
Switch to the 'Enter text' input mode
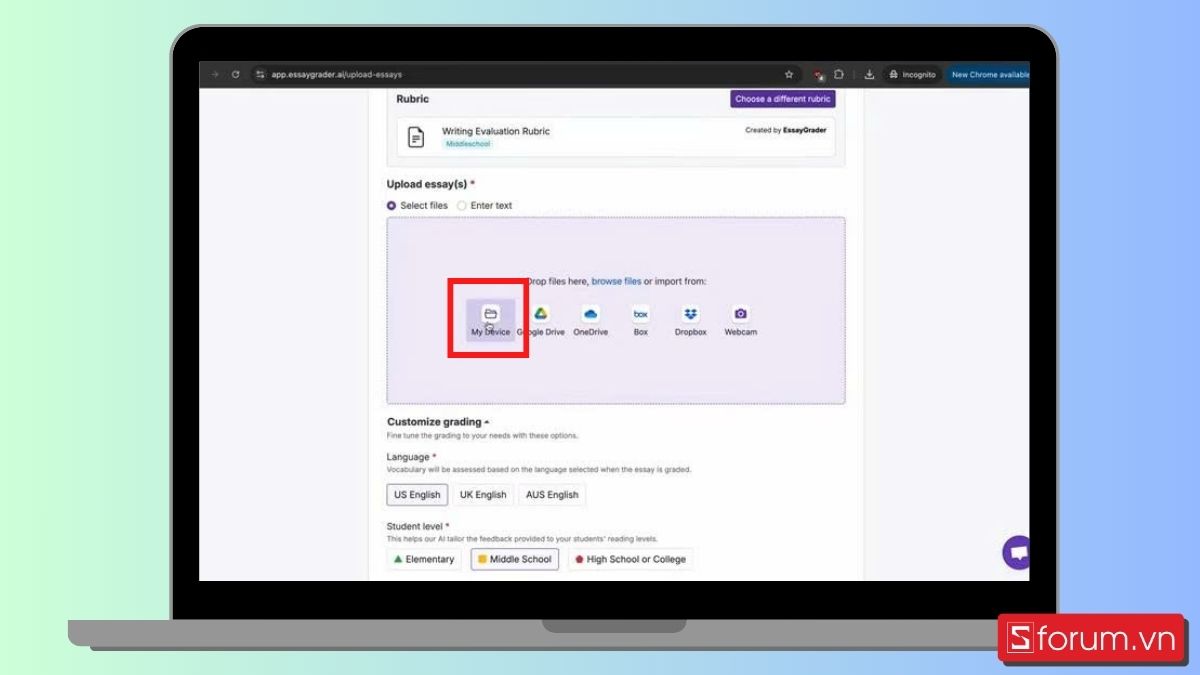462,205
